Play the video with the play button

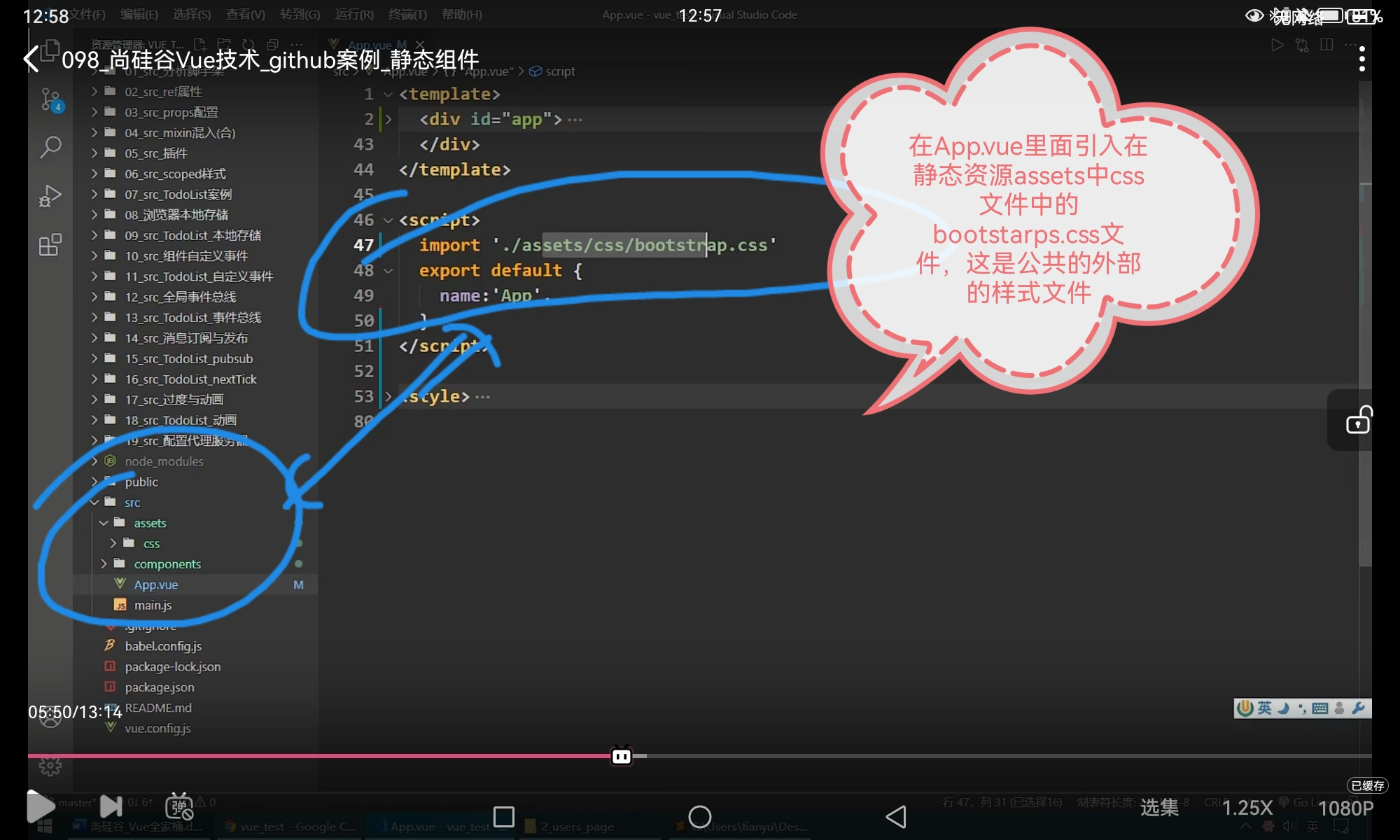(40, 806)
